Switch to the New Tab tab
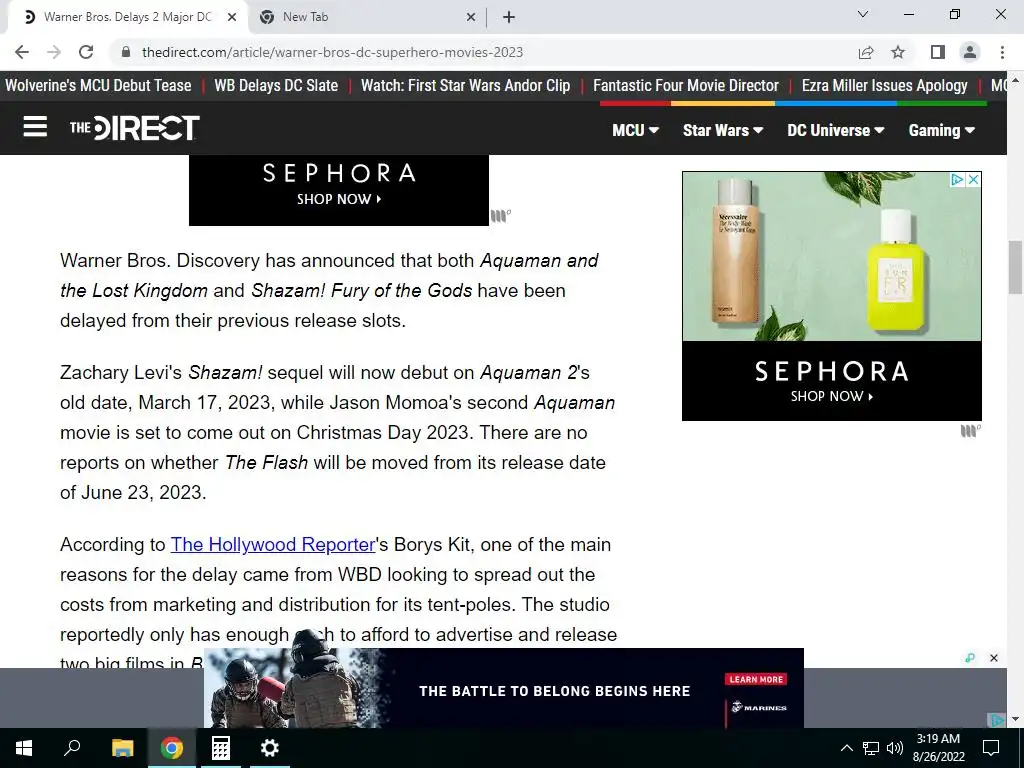The height and width of the screenshot is (768, 1024). coord(366,17)
